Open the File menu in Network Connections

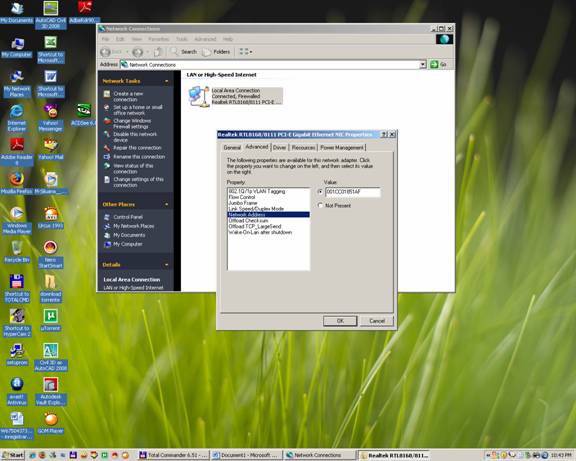point(105,39)
